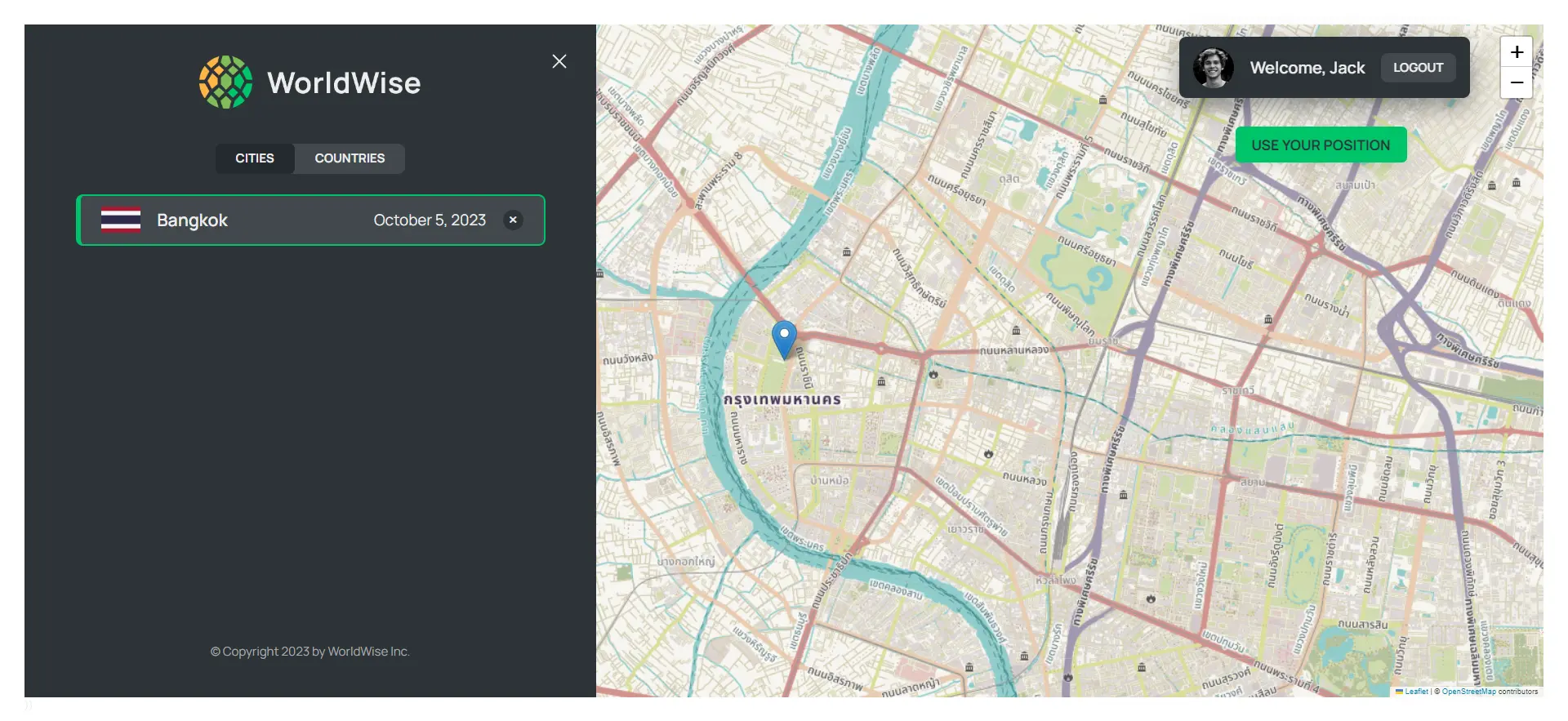Click the copyright 2023 WorldWise footer text
Image resolution: width=1568 pixels, height=721 pixels.
pos(310,652)
